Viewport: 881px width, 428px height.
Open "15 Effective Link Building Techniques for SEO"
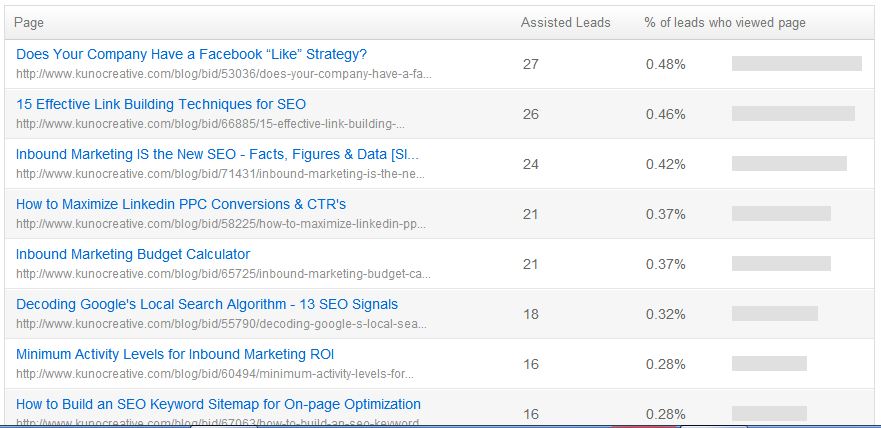161,104
